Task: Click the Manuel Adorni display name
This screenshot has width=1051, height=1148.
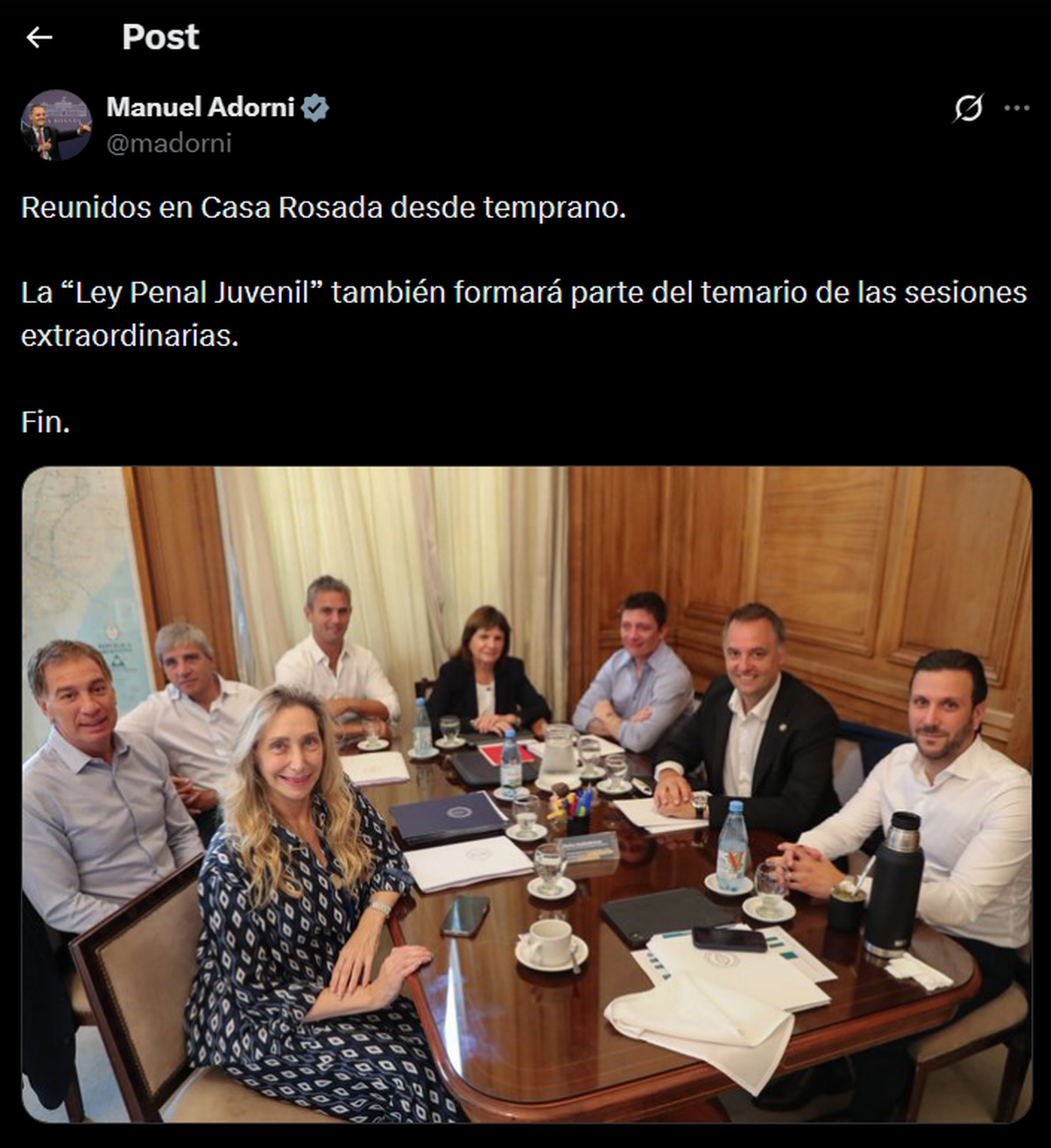Action: [201, 107]
